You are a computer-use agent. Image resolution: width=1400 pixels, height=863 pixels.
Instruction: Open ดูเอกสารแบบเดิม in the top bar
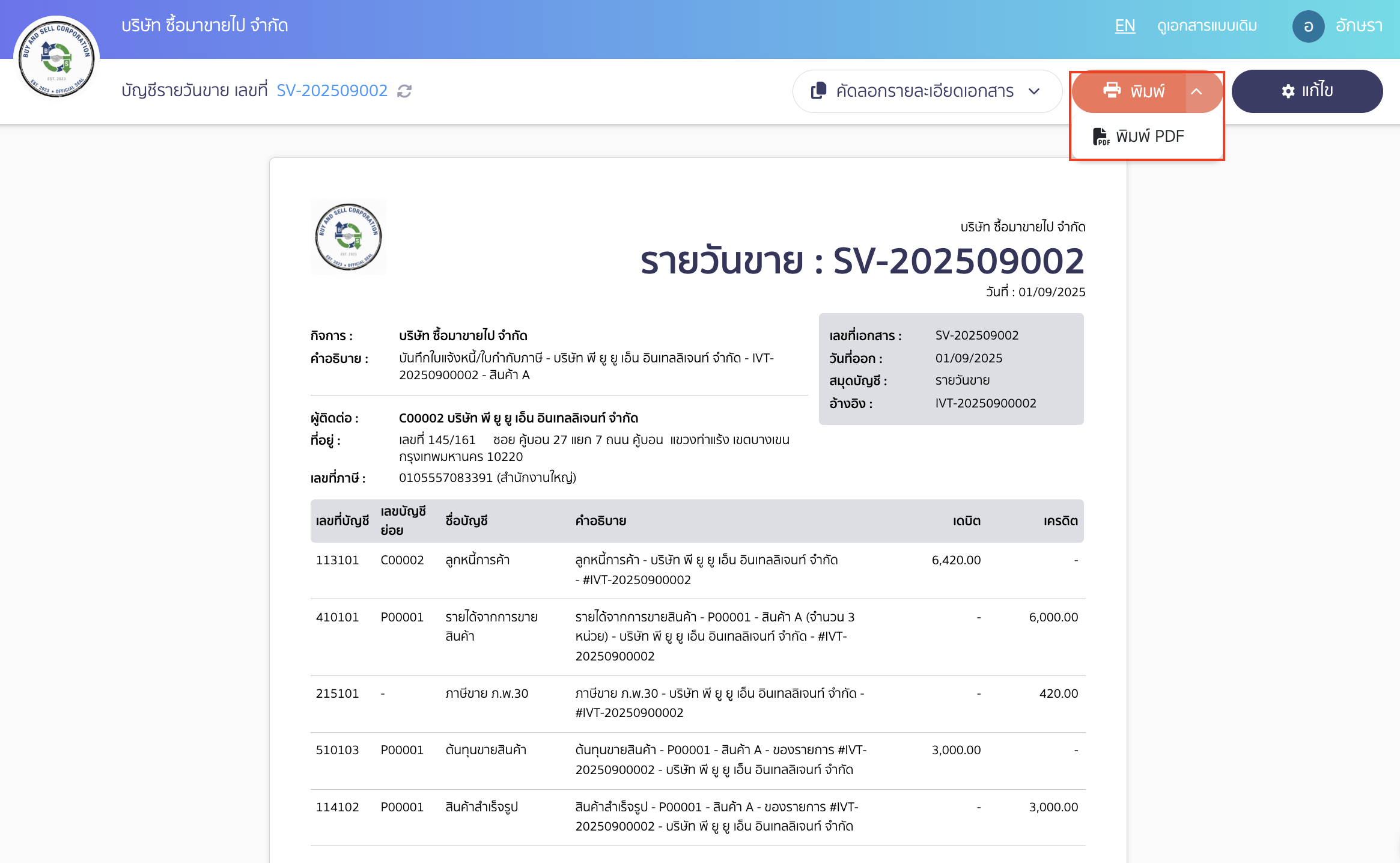click(1207, 26)
